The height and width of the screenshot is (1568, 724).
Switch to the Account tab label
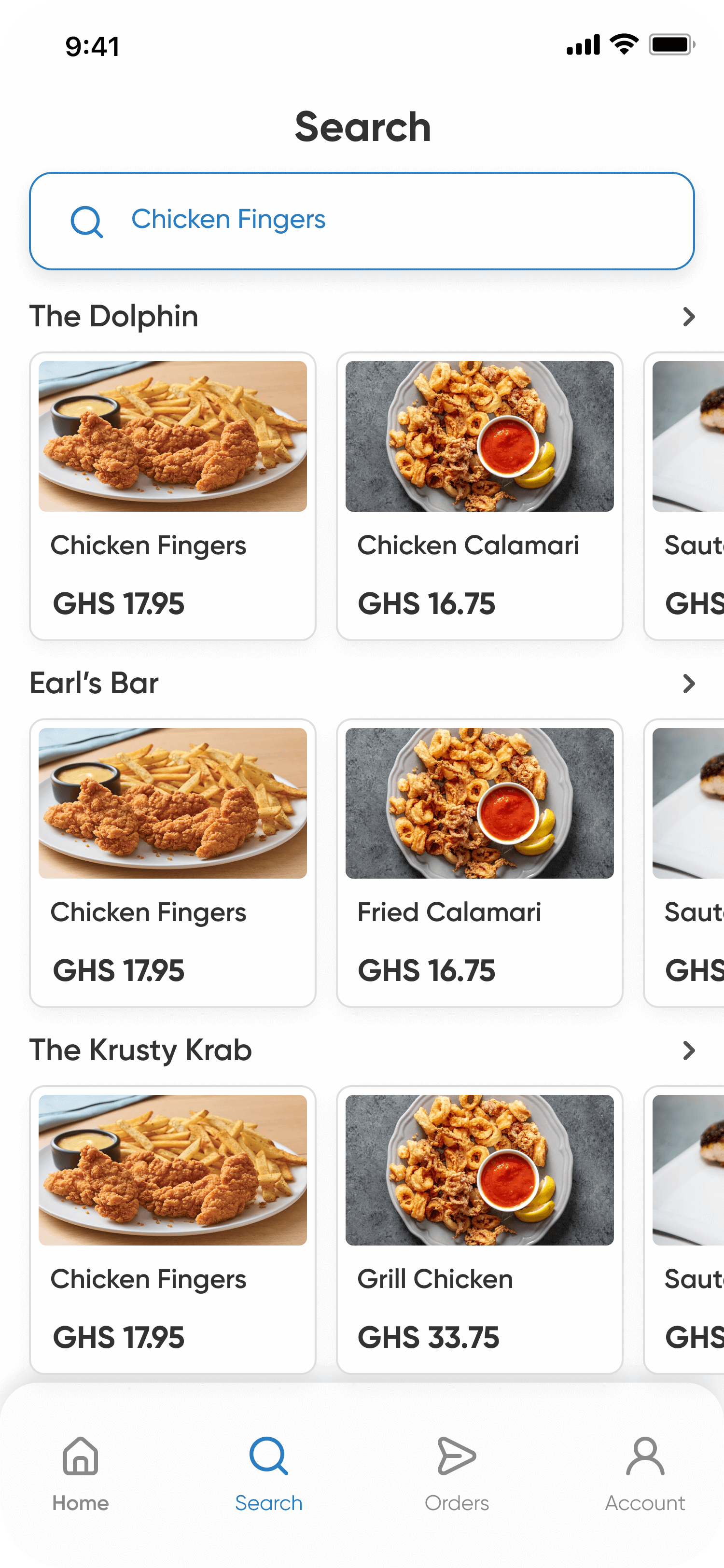tap(645, 1503)
